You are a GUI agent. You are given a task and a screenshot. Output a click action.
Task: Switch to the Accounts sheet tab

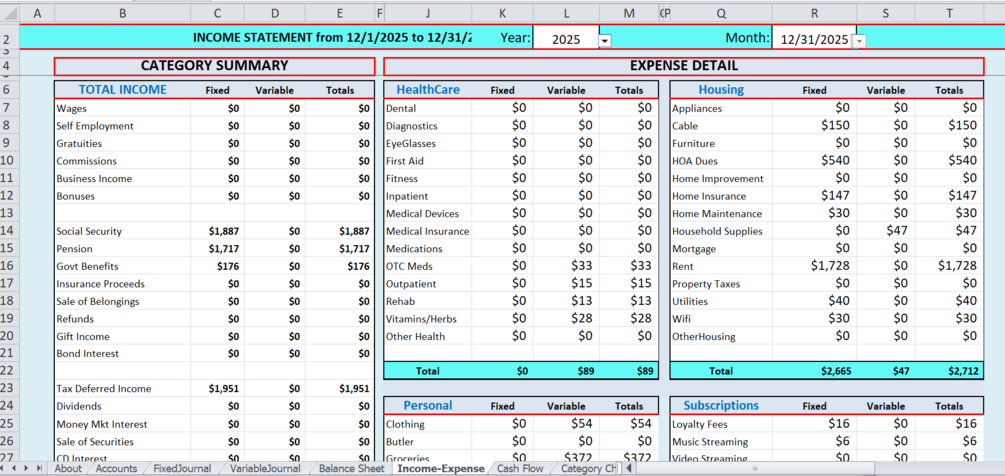click(x=116, y=468)
